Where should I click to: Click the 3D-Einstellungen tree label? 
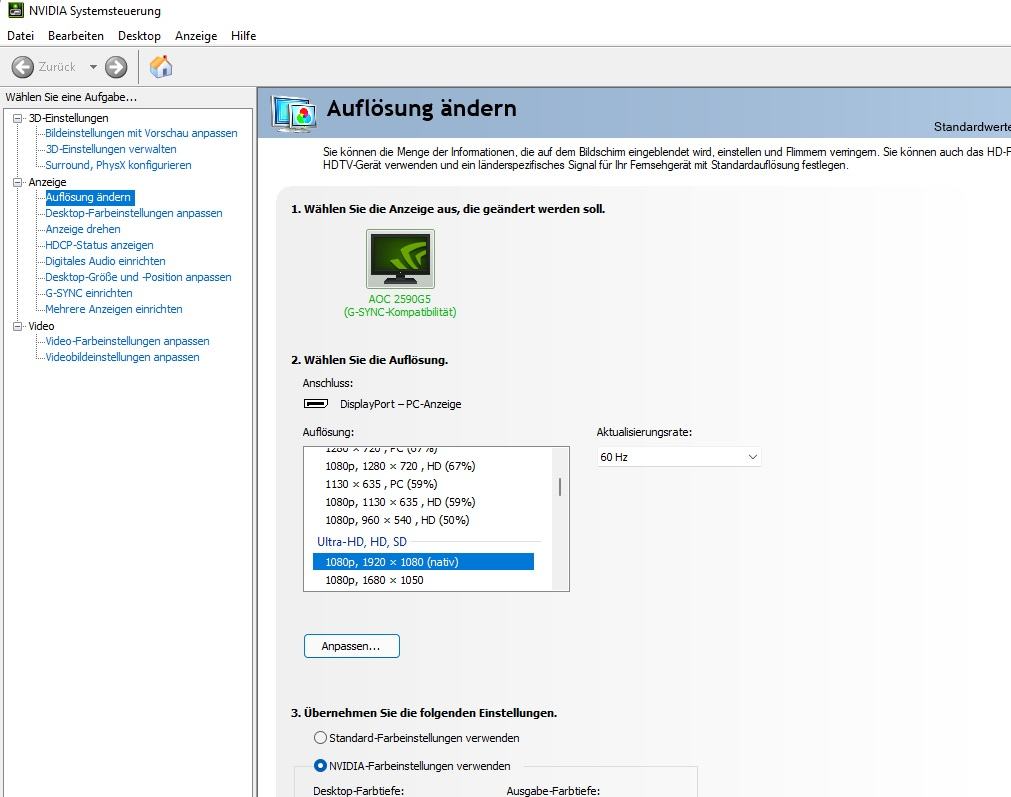[x=68, y=118]
